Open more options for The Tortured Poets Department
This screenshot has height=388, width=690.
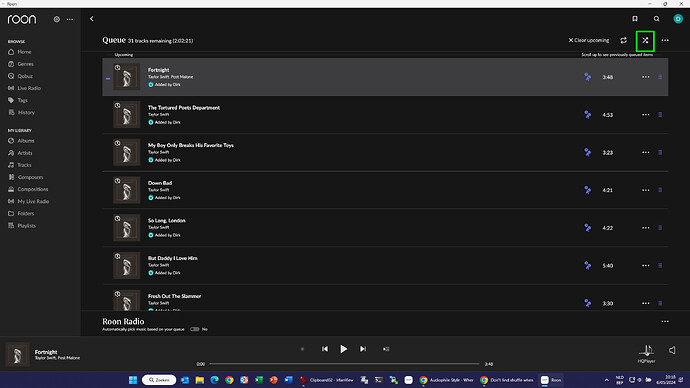[646, 115]
